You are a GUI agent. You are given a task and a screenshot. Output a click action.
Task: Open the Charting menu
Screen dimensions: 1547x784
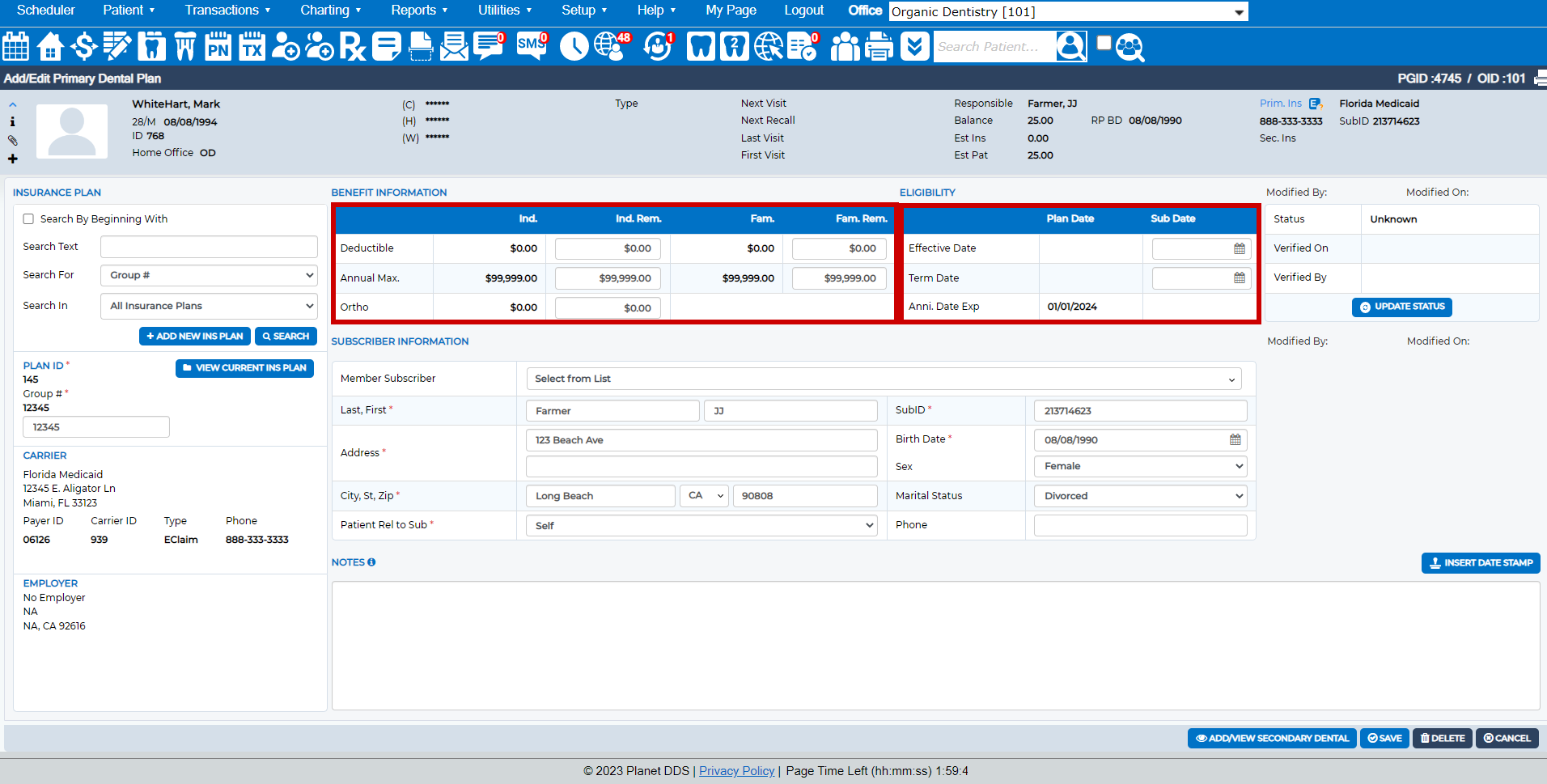pyautogui.click(x=330, y=11)
